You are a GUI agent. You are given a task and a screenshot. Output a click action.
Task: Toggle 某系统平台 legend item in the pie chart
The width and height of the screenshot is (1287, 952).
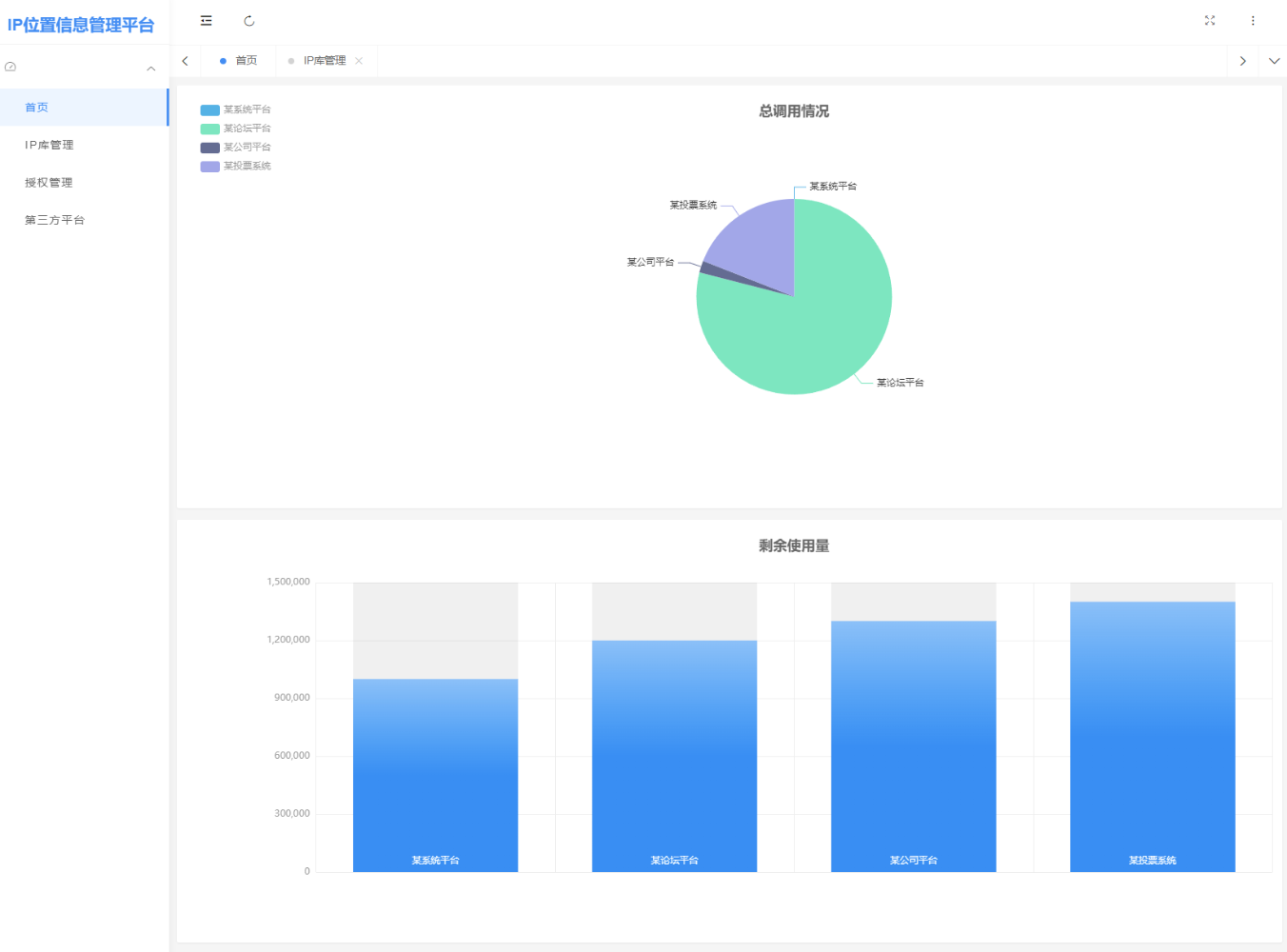pyautogui.click(x=236, y=109)
